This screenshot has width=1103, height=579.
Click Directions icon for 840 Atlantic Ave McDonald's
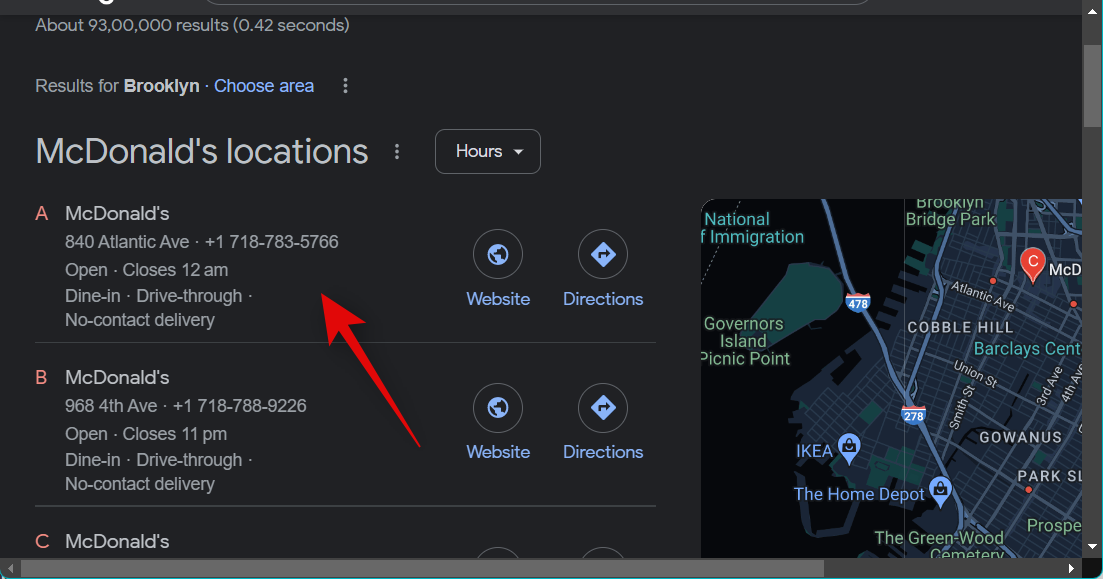[603, 255]
